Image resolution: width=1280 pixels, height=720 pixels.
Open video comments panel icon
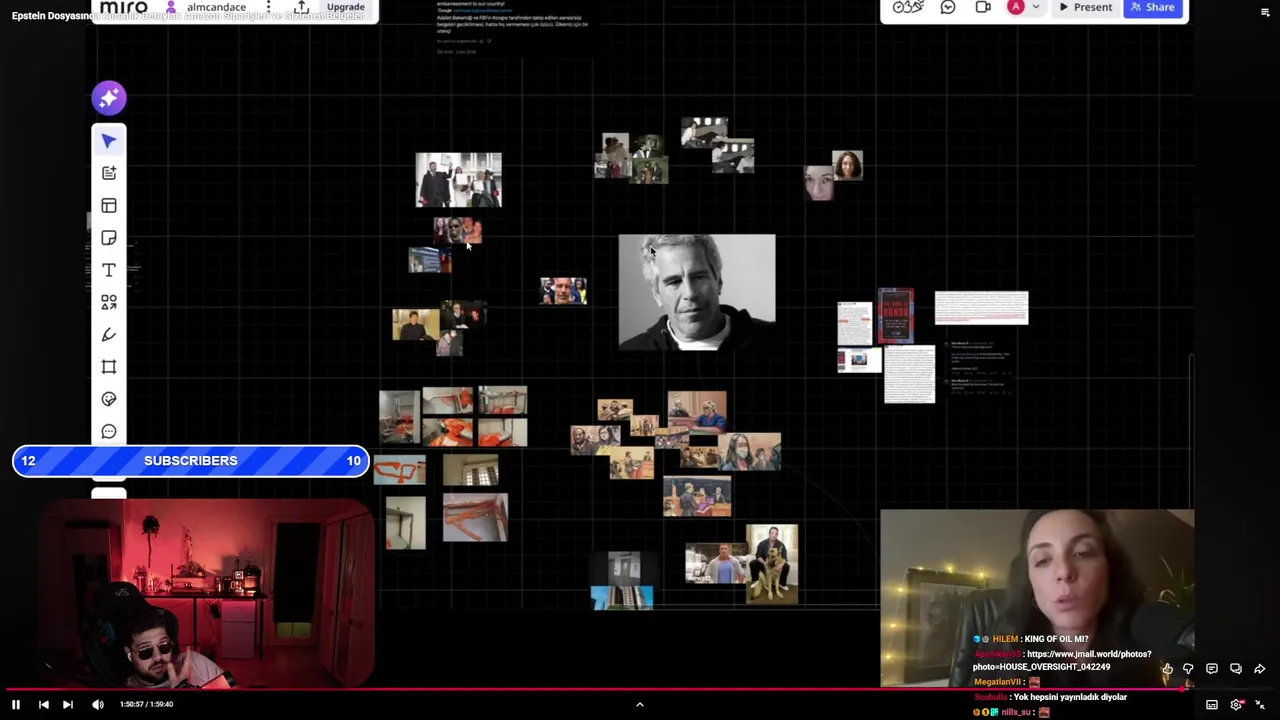[1212, 669]
